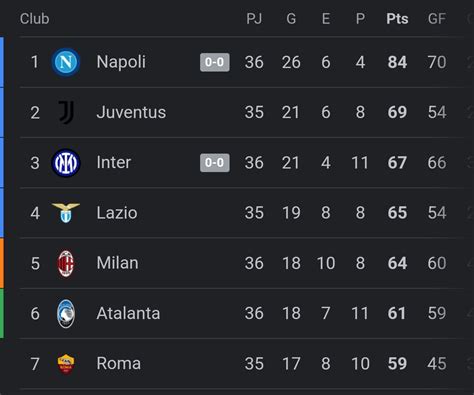
Task: Click the Napoli club crest
Action: 66,62
